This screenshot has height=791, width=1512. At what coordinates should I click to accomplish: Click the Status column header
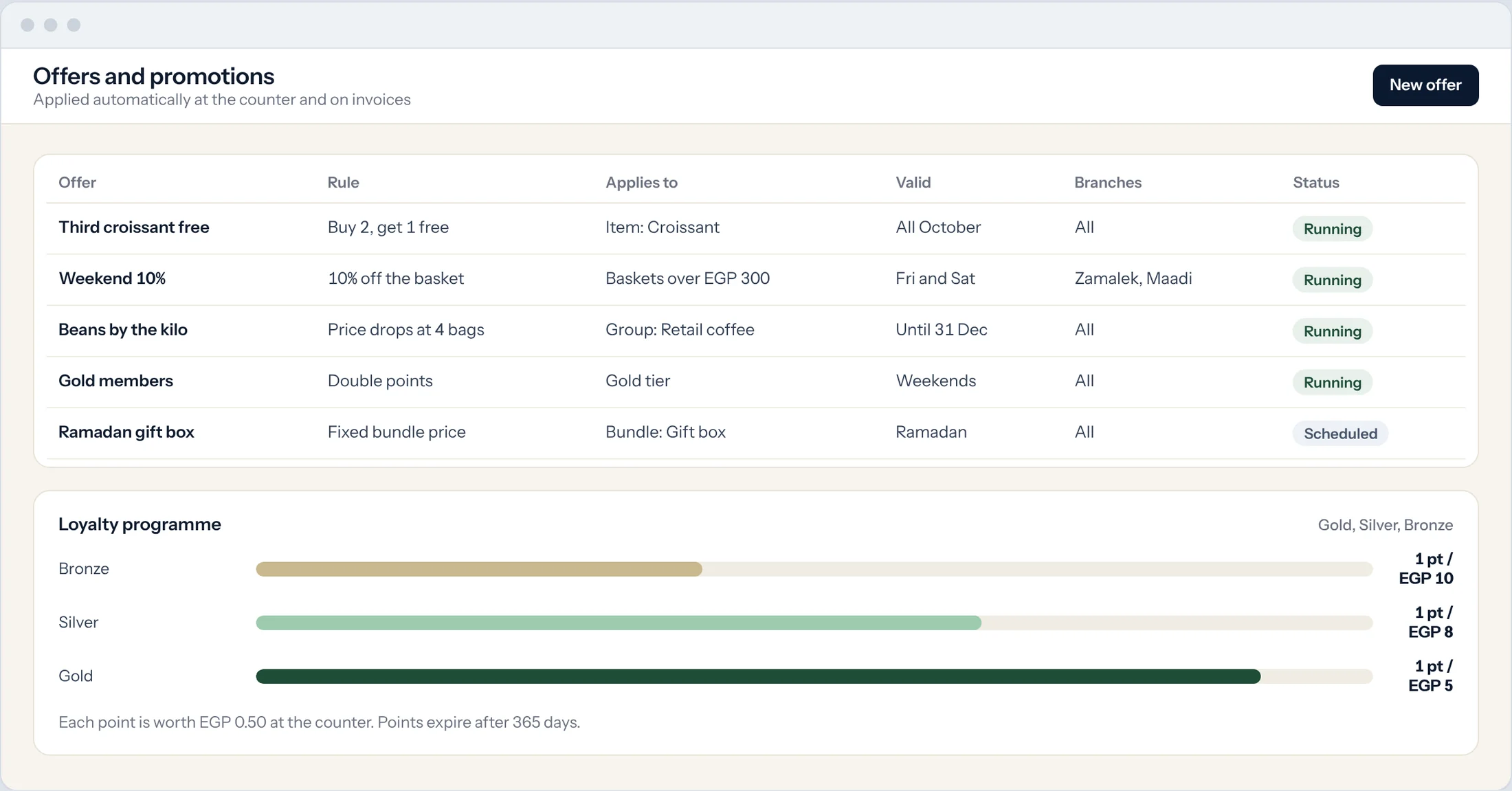coord(1316,182)
